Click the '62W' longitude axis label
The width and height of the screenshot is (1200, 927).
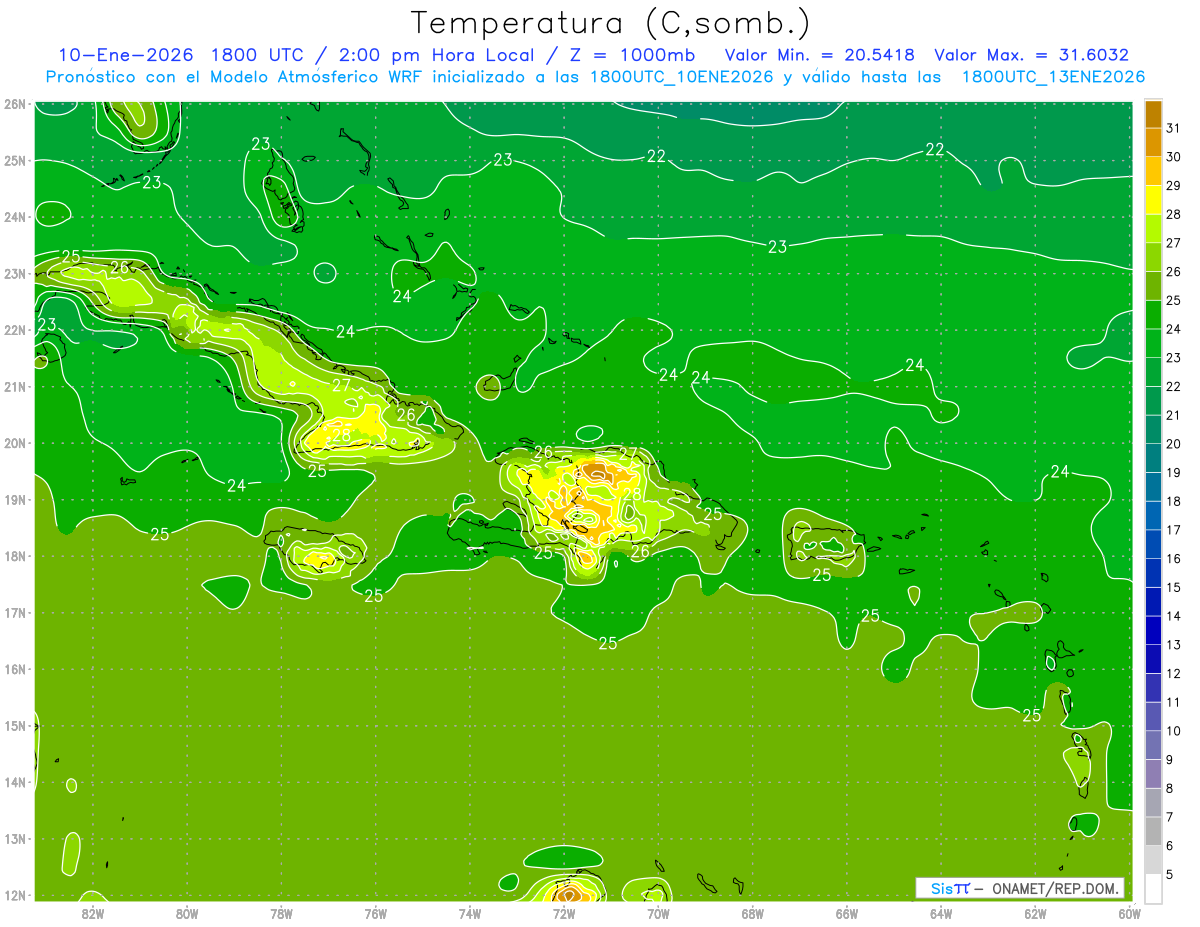pos(1035,913)
